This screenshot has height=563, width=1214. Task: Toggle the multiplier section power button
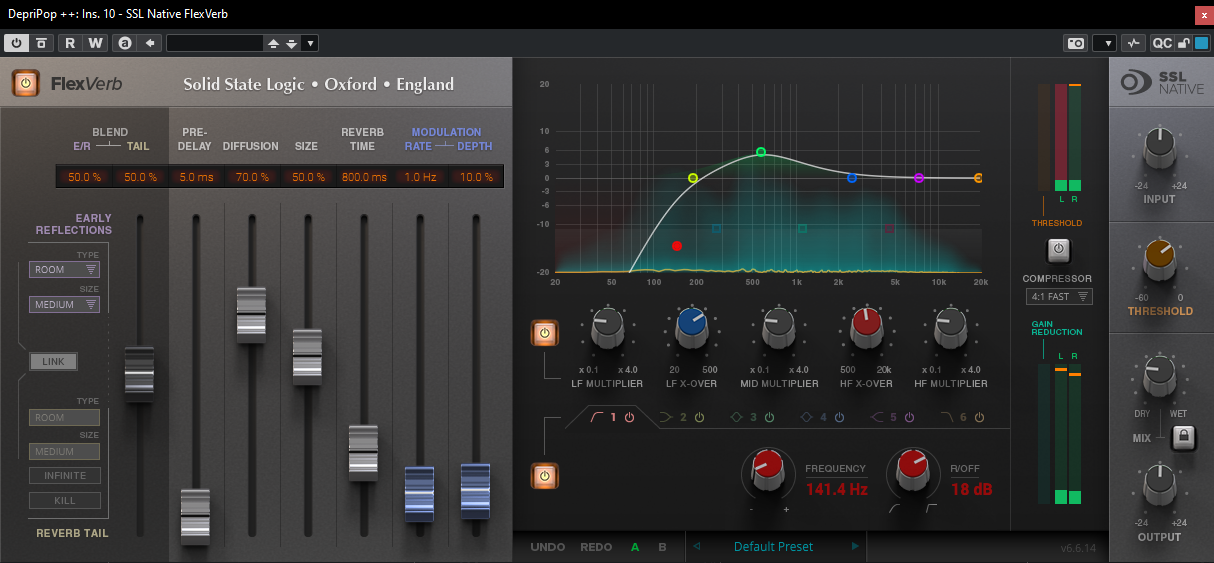(x=543, y=333)
